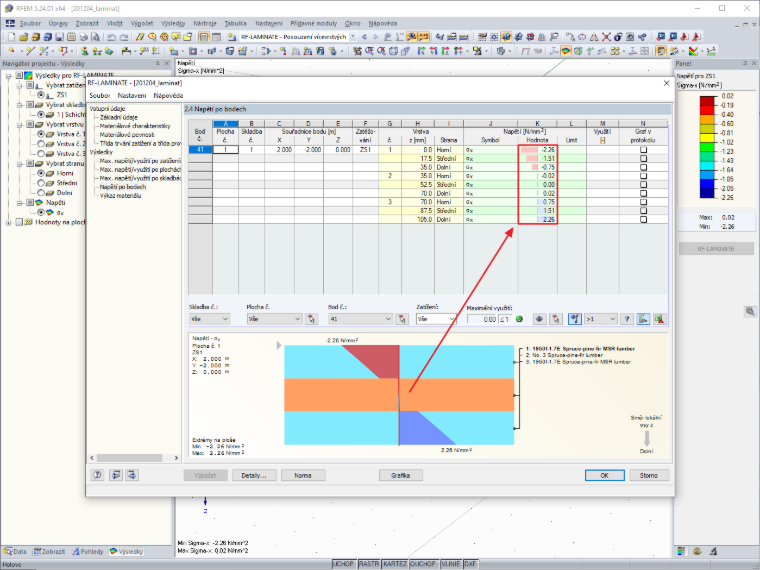
Task: Click the color scale icon at the panel bottom
Action: click(681, 551)
